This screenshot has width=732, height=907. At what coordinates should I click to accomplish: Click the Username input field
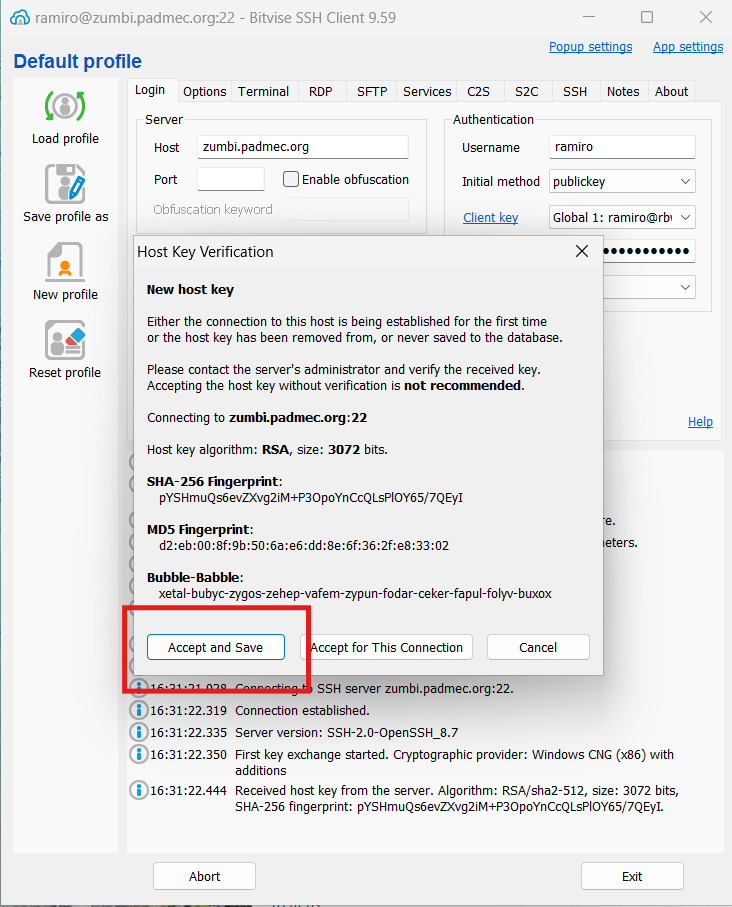click(x=622, y=147)
